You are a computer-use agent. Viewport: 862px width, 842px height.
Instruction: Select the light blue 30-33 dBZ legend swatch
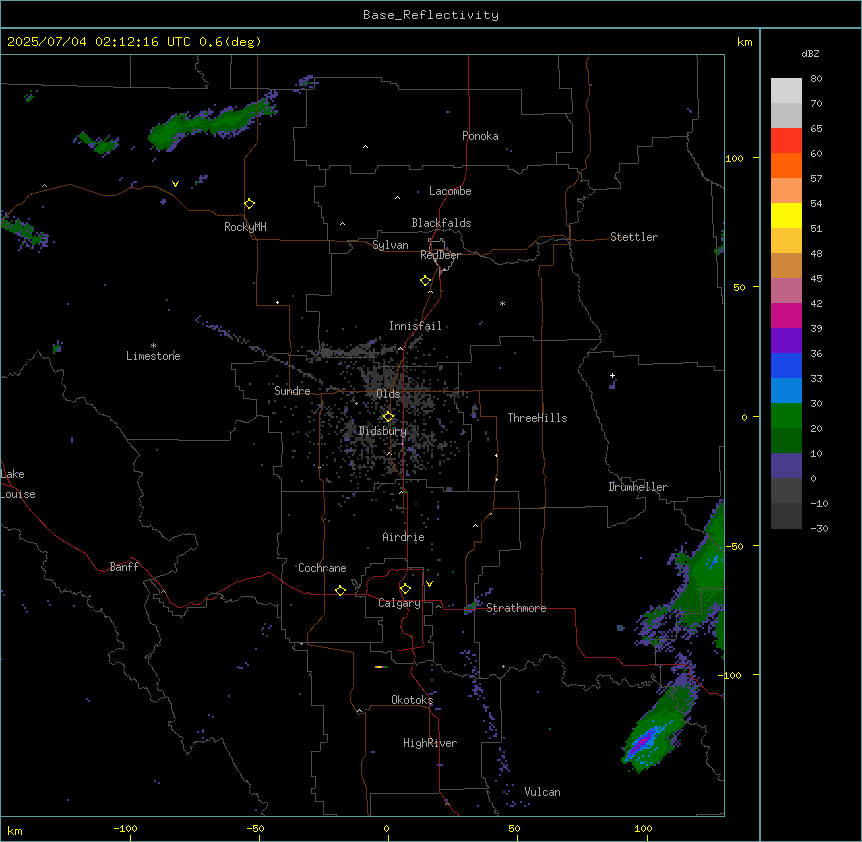pyautogui.click(x=786, y=390)
